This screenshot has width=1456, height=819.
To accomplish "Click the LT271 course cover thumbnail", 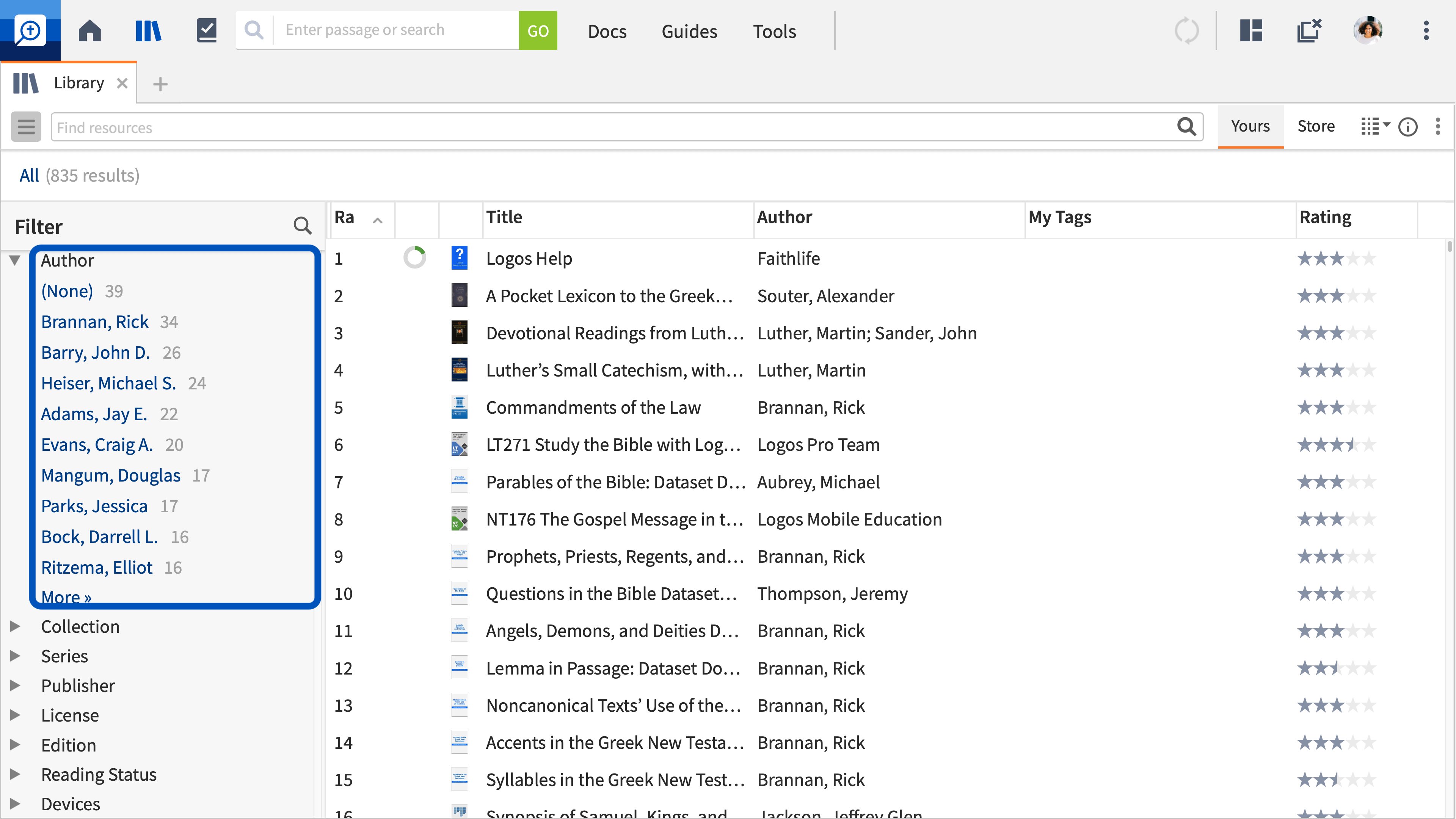I will click(x=459, y=444).
